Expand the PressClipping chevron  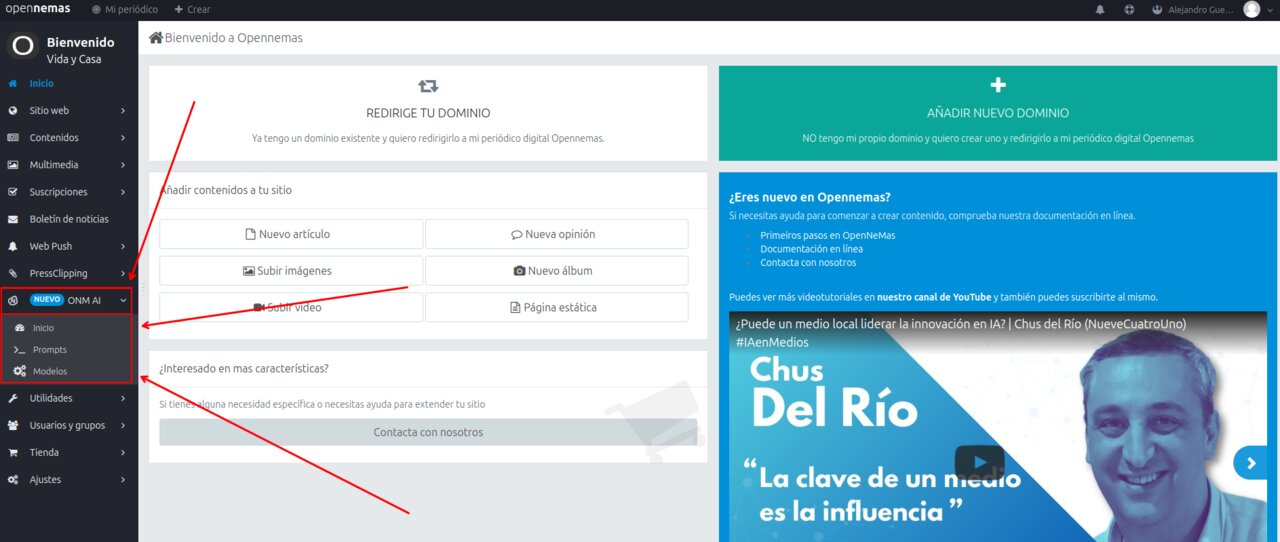point(123,273)
